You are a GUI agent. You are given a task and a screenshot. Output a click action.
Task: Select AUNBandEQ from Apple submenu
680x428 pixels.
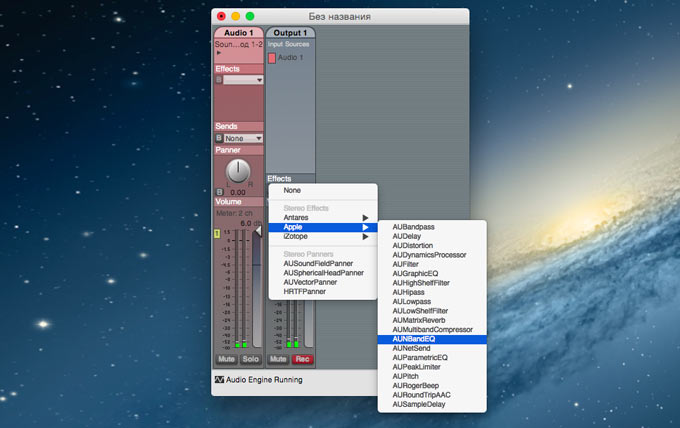pyautogui.click(x=419, y=339)
